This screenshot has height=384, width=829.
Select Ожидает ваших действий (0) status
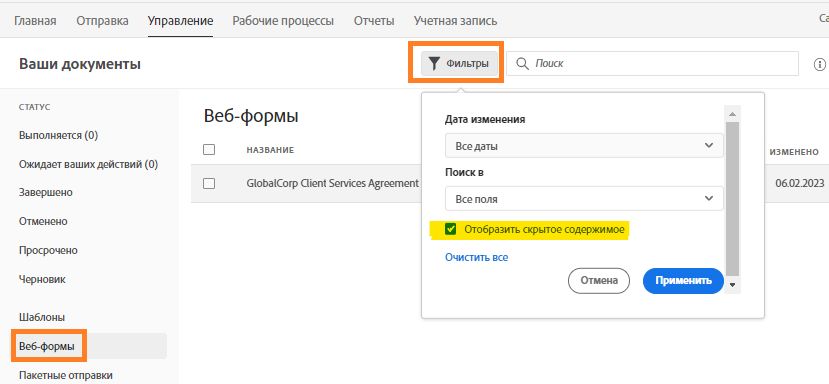click(88, 164)
